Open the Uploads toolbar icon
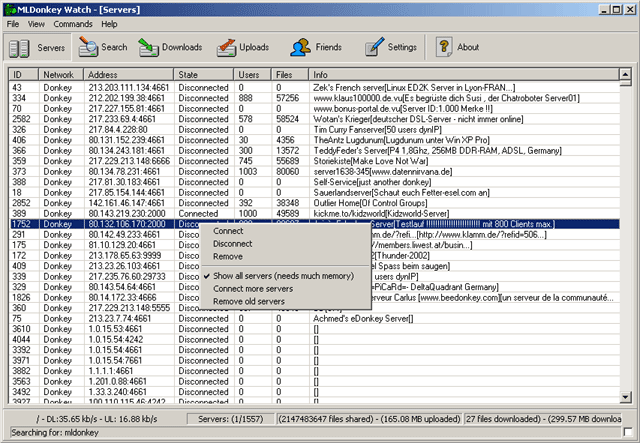Screen dimensions: 640x443 point(227,47)
